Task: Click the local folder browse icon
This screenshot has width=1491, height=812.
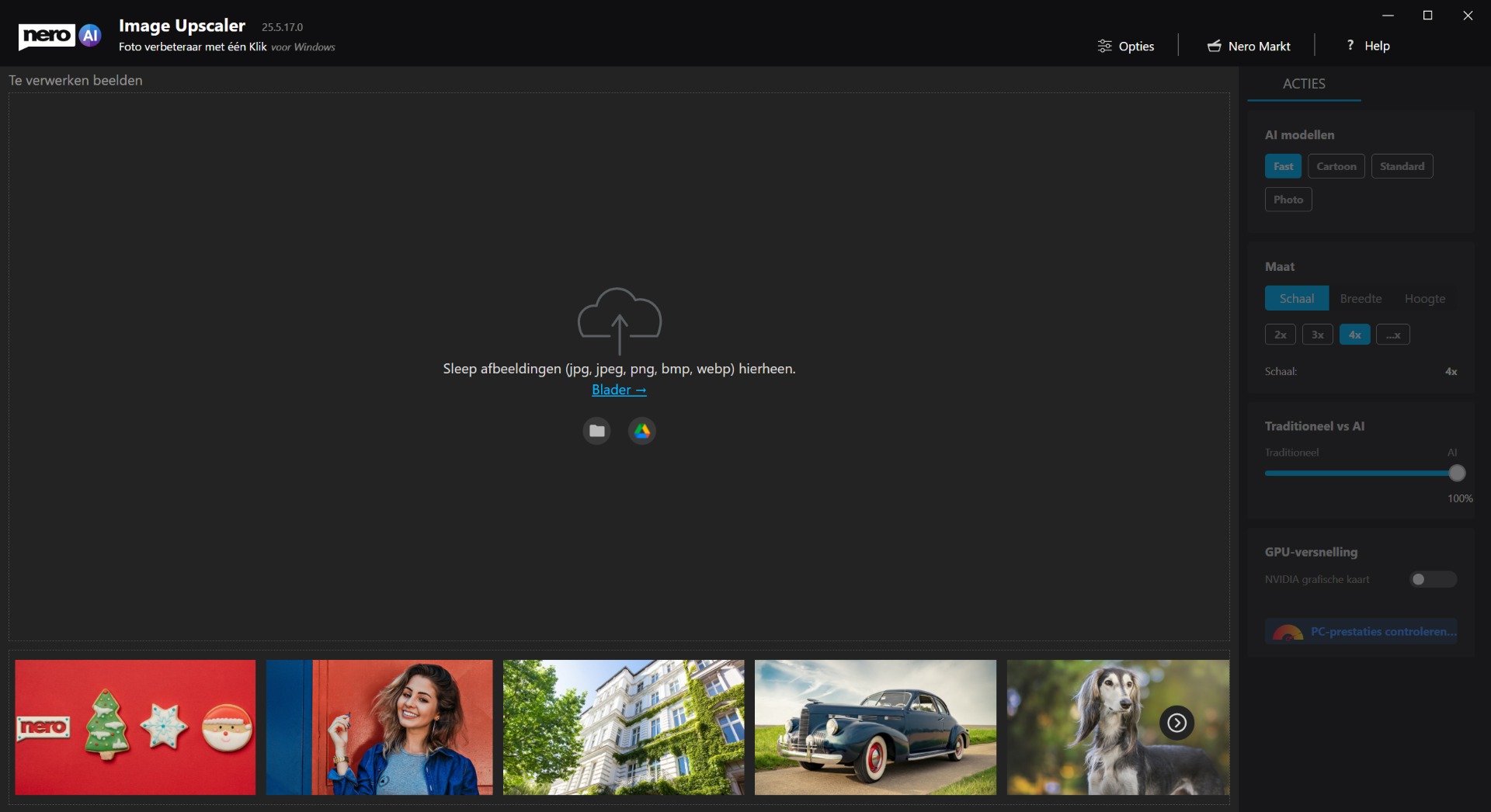Action: pyautogui.click(x=596, y=431)
